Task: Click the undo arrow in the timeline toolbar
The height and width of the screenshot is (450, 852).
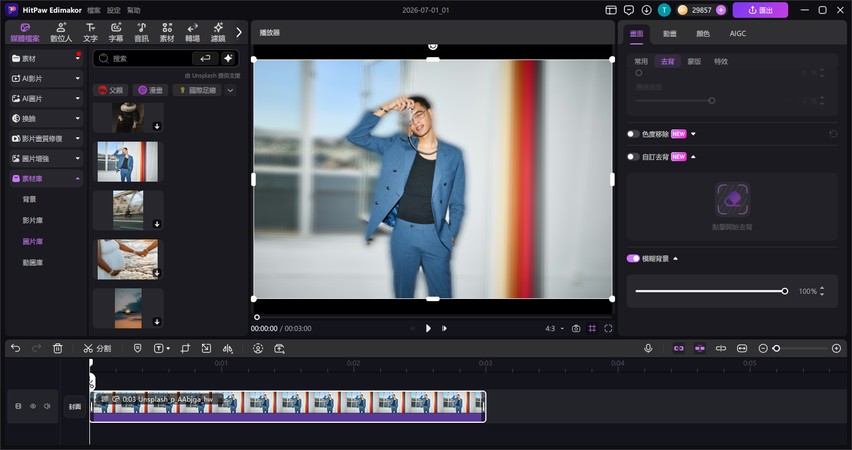Action: pos(16,348)
